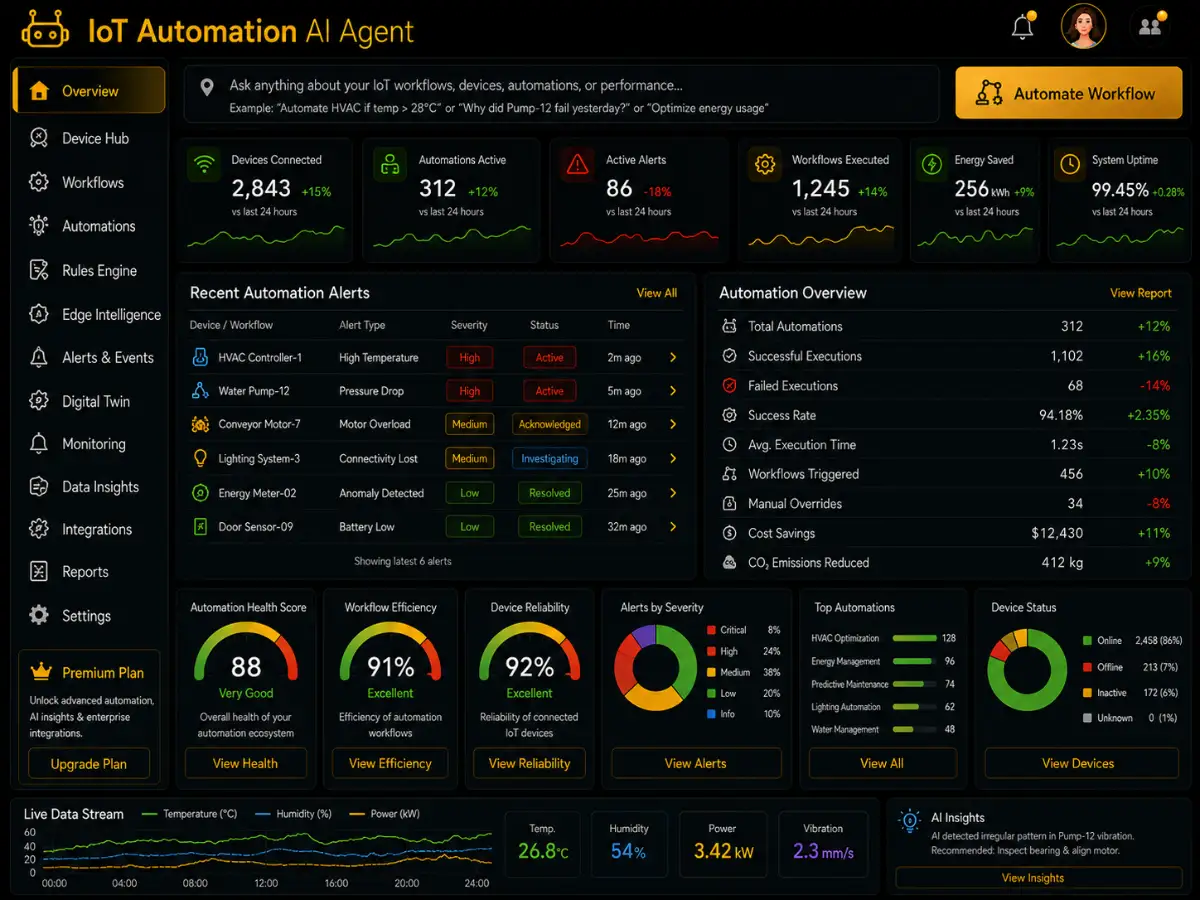Click the View Health button

245,763
